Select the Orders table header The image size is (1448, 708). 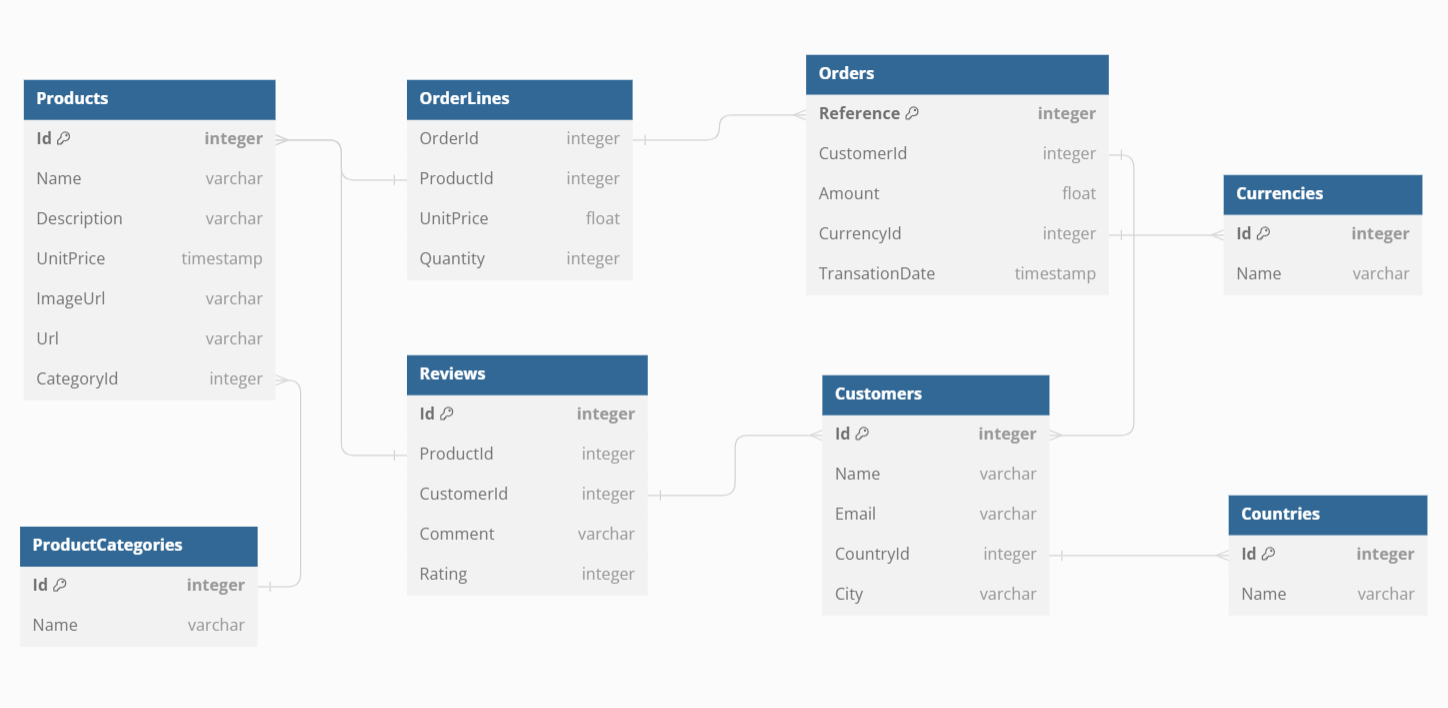point(957,74)
